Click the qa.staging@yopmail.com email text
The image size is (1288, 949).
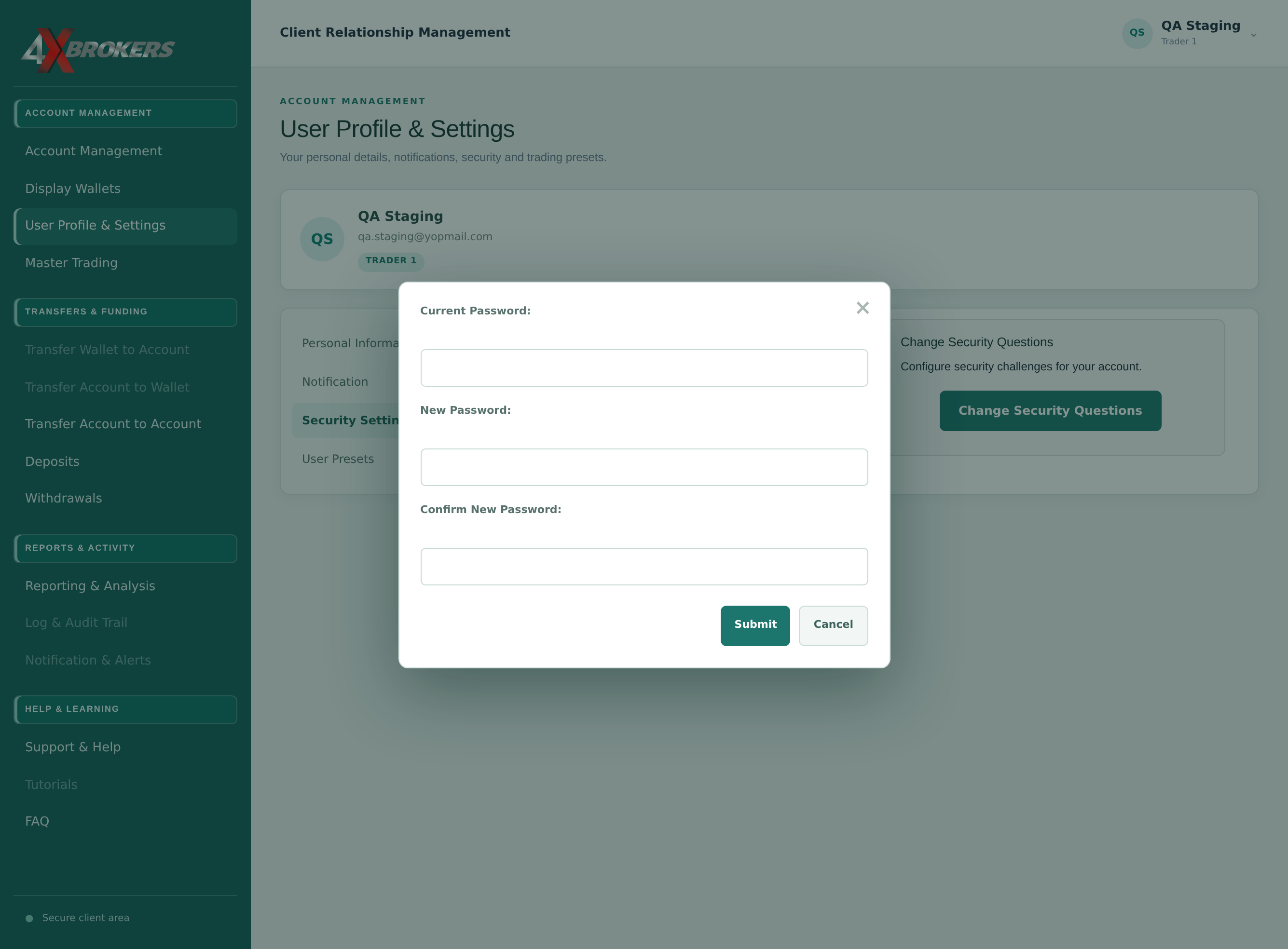[425, 237]
